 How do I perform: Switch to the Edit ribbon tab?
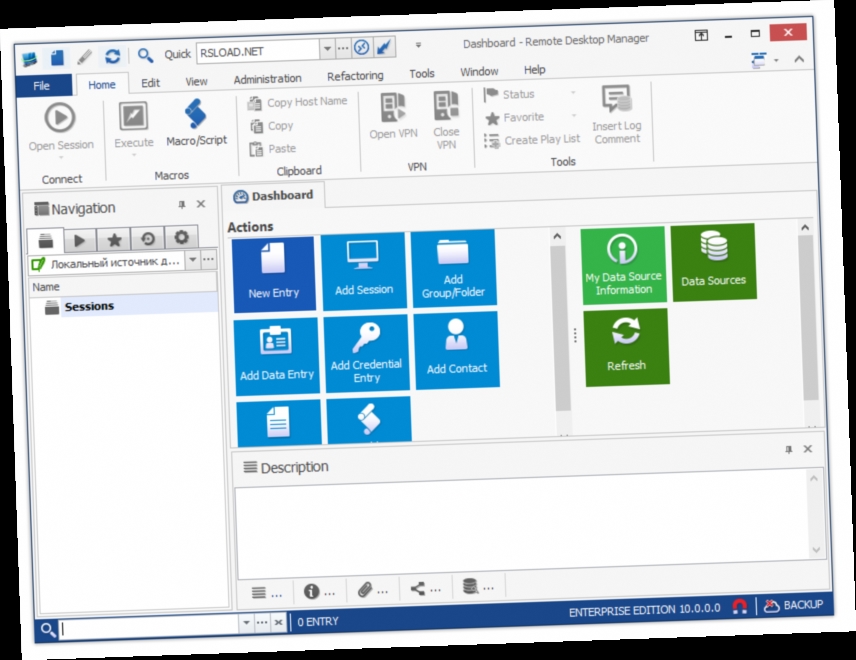[x=150, y=83]
